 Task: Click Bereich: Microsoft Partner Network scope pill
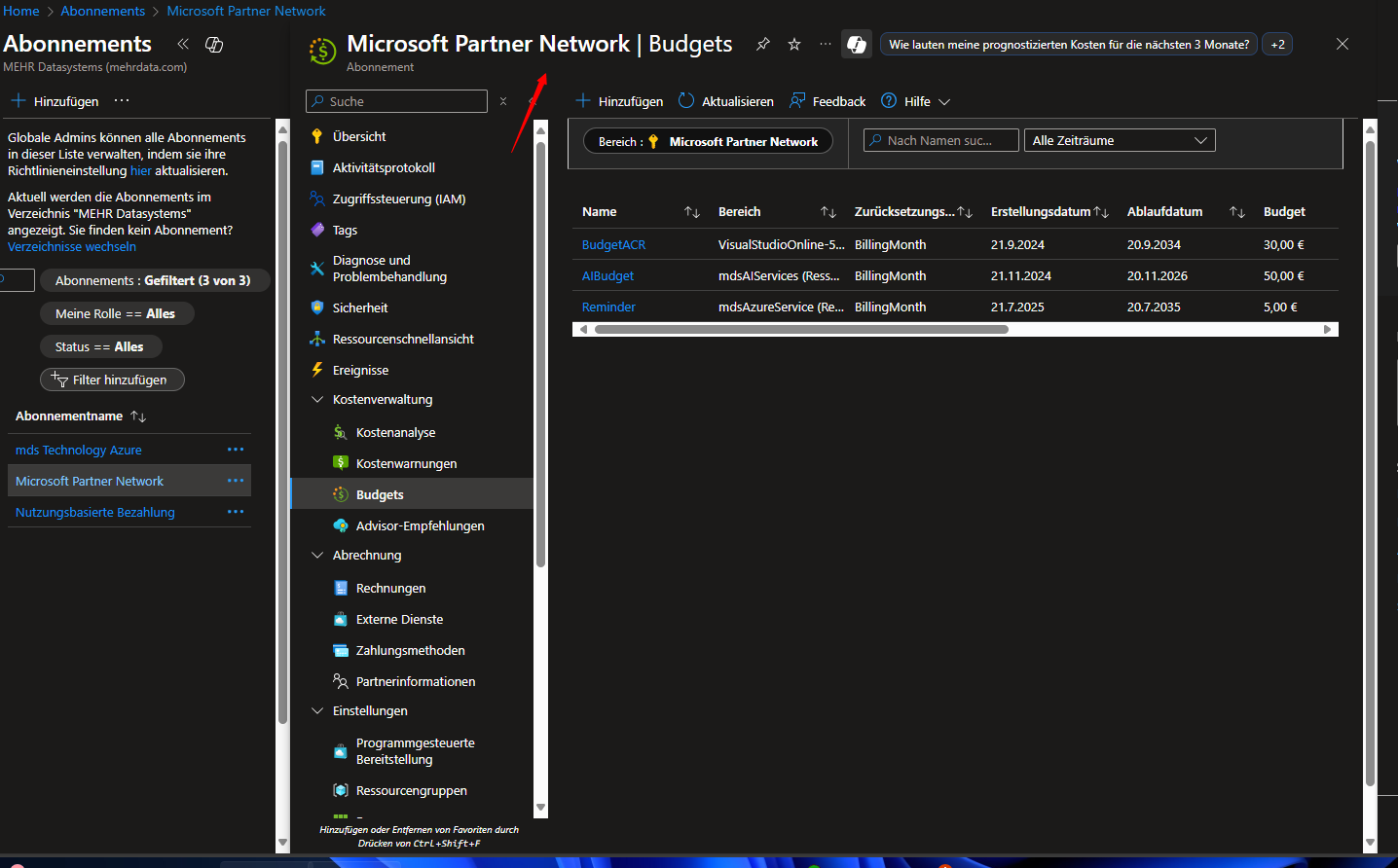(709, 141)
